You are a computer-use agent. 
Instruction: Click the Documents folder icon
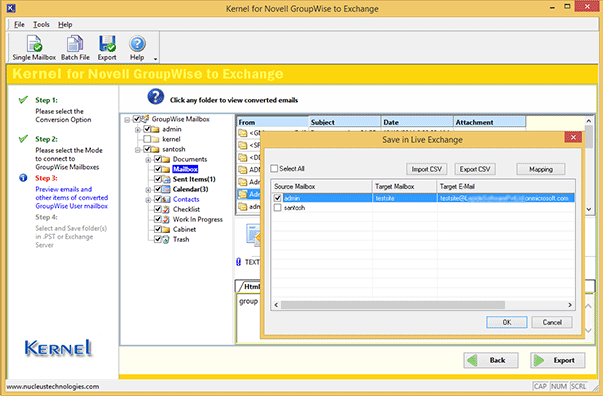[166, 159]
